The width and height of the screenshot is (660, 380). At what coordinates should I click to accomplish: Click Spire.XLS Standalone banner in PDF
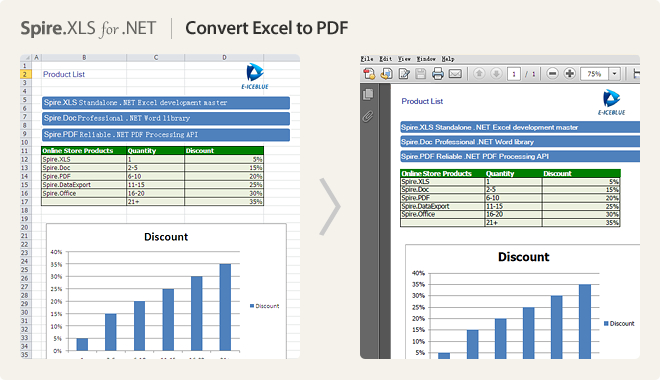pyautogui.click(x=520, y=127)
